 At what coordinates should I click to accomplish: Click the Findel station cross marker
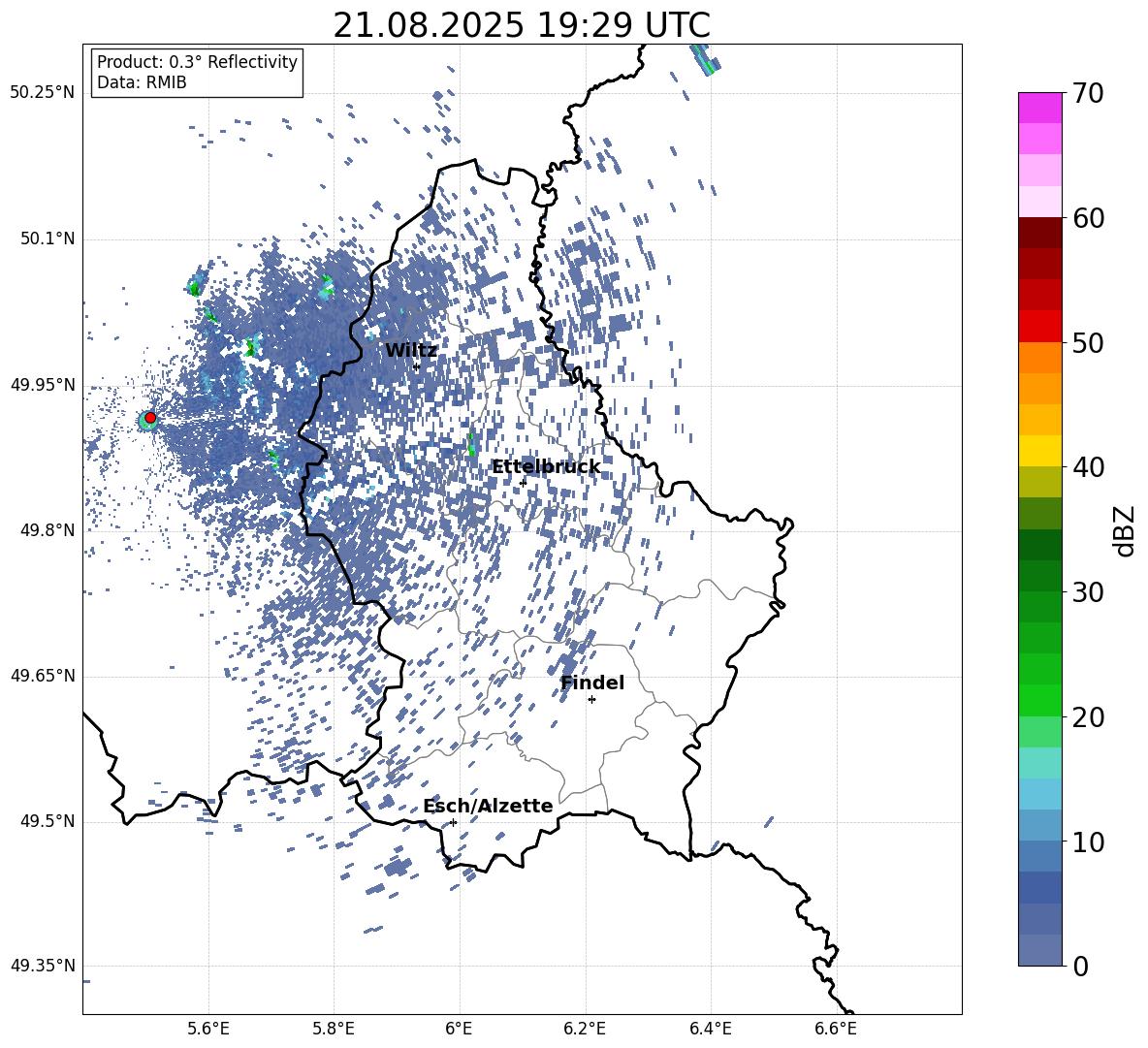[x=591, y=700]
